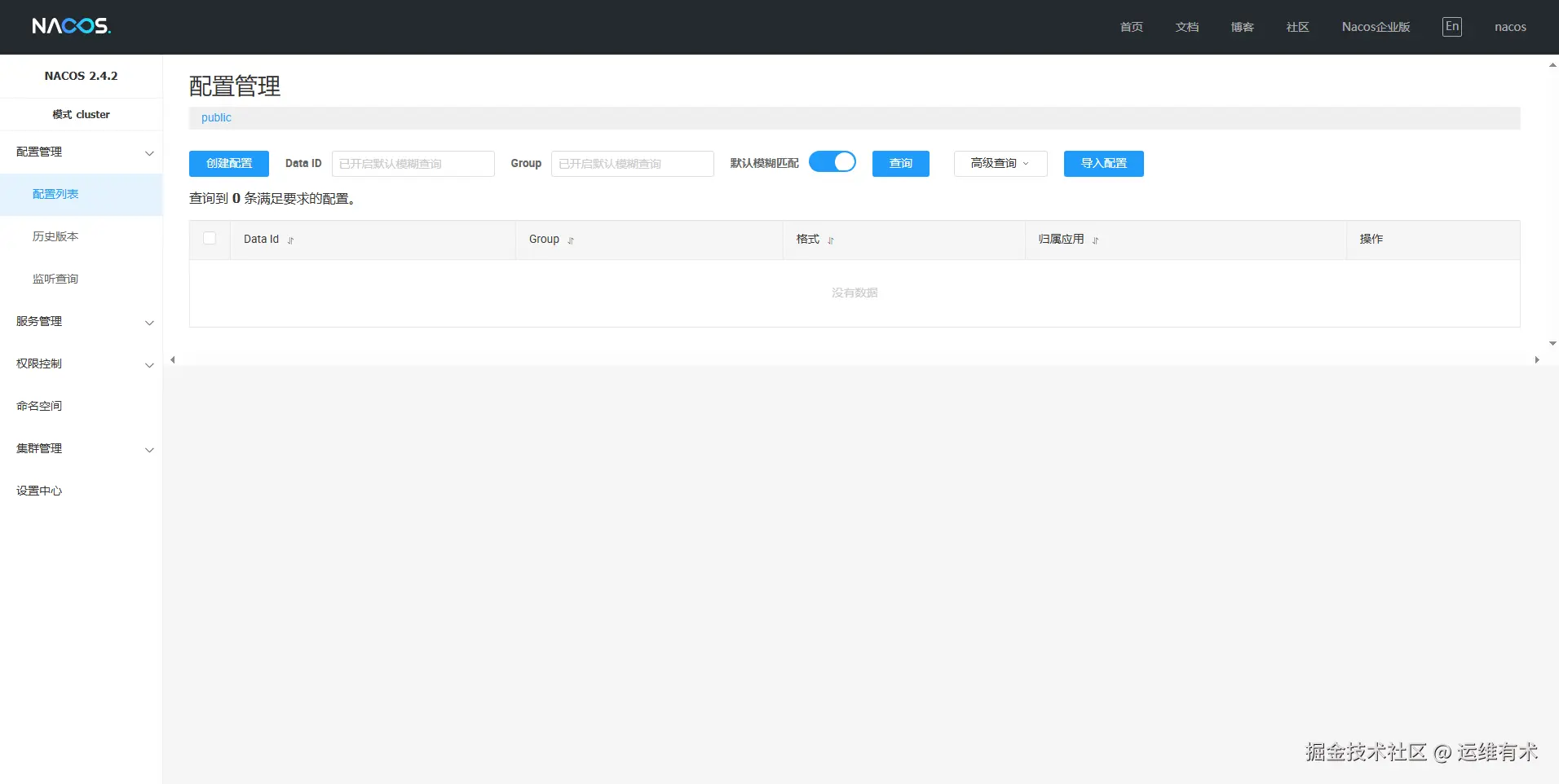
Task: Check the select-all checkbox in the table header
Action: [x=210, y=238]
